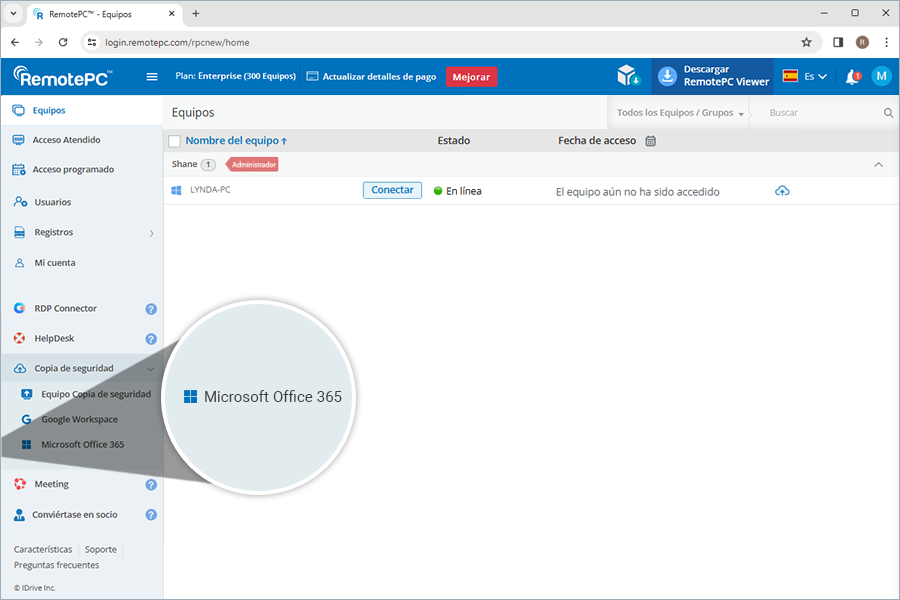Switch to the Soporte tab
The image size is (900, 600).
100,549
